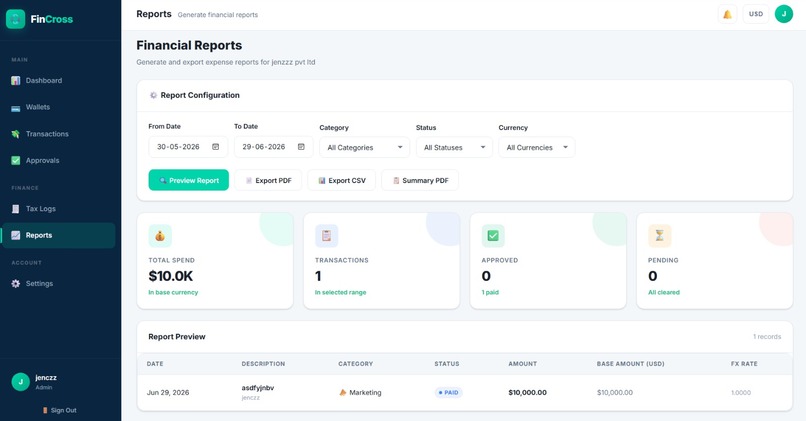Click the From Date field 30-05-2026
Image resolution: width=806 pixels, height=421 pixels.
pos(188,147)
